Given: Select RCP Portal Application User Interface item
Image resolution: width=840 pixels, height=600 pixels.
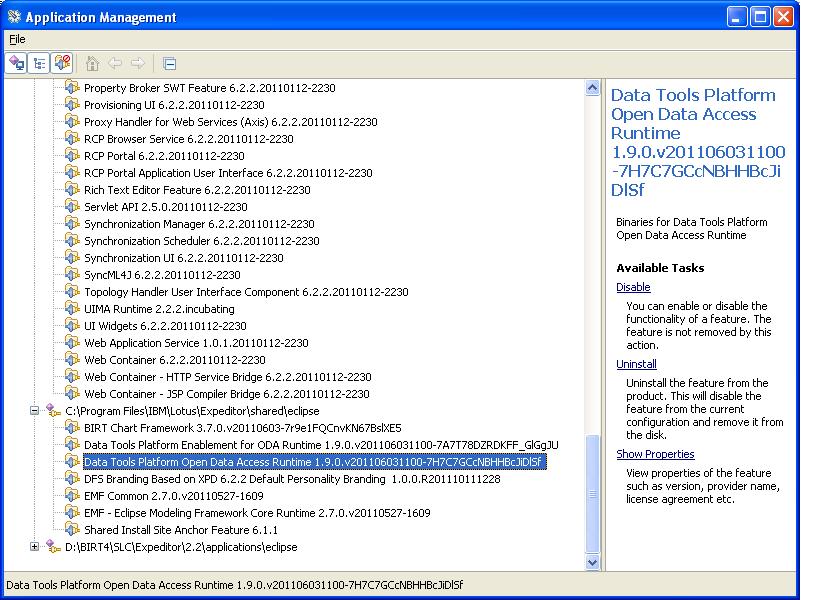Looking at the screenshot, I should tap(228, 173).
